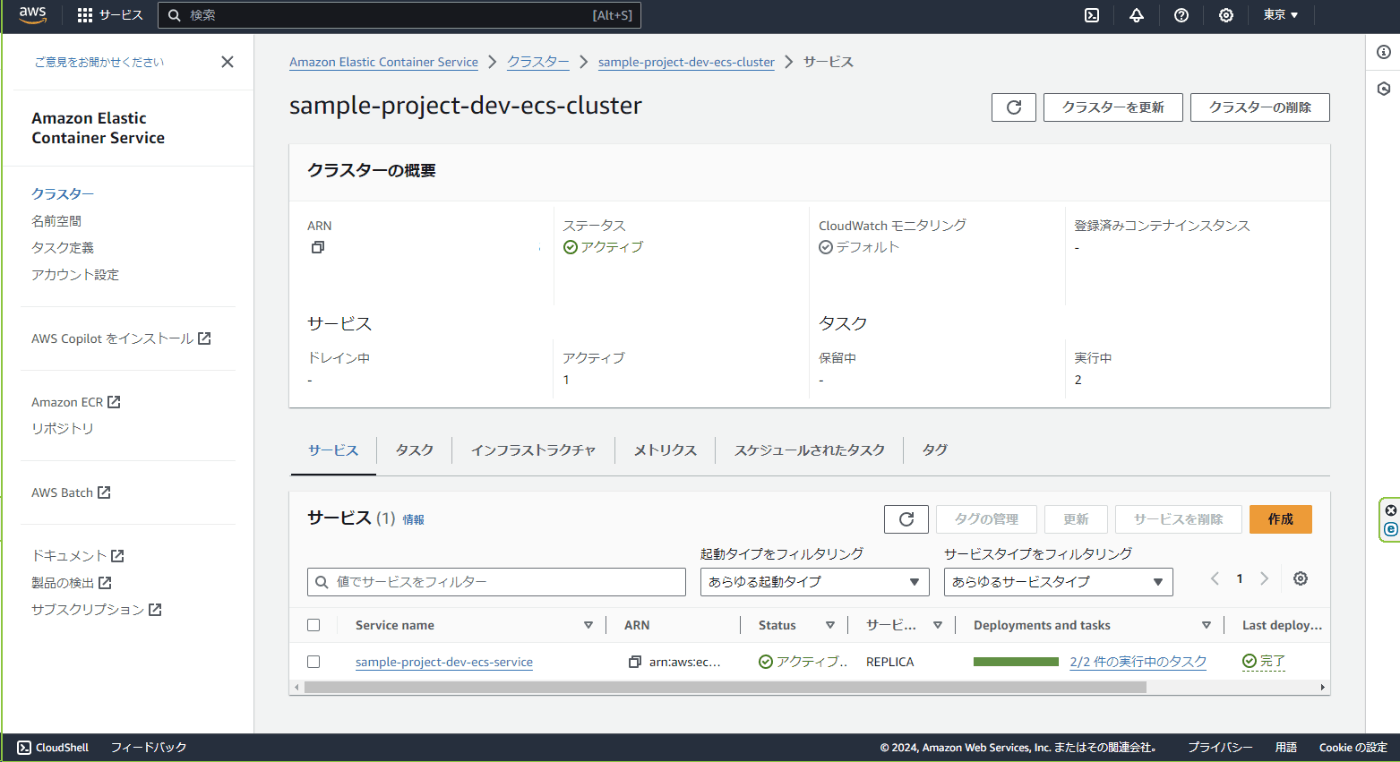Copy the cluster ARN with copy icon
The height and width of the screenshot is (762, 1400).
click(318, 247)
